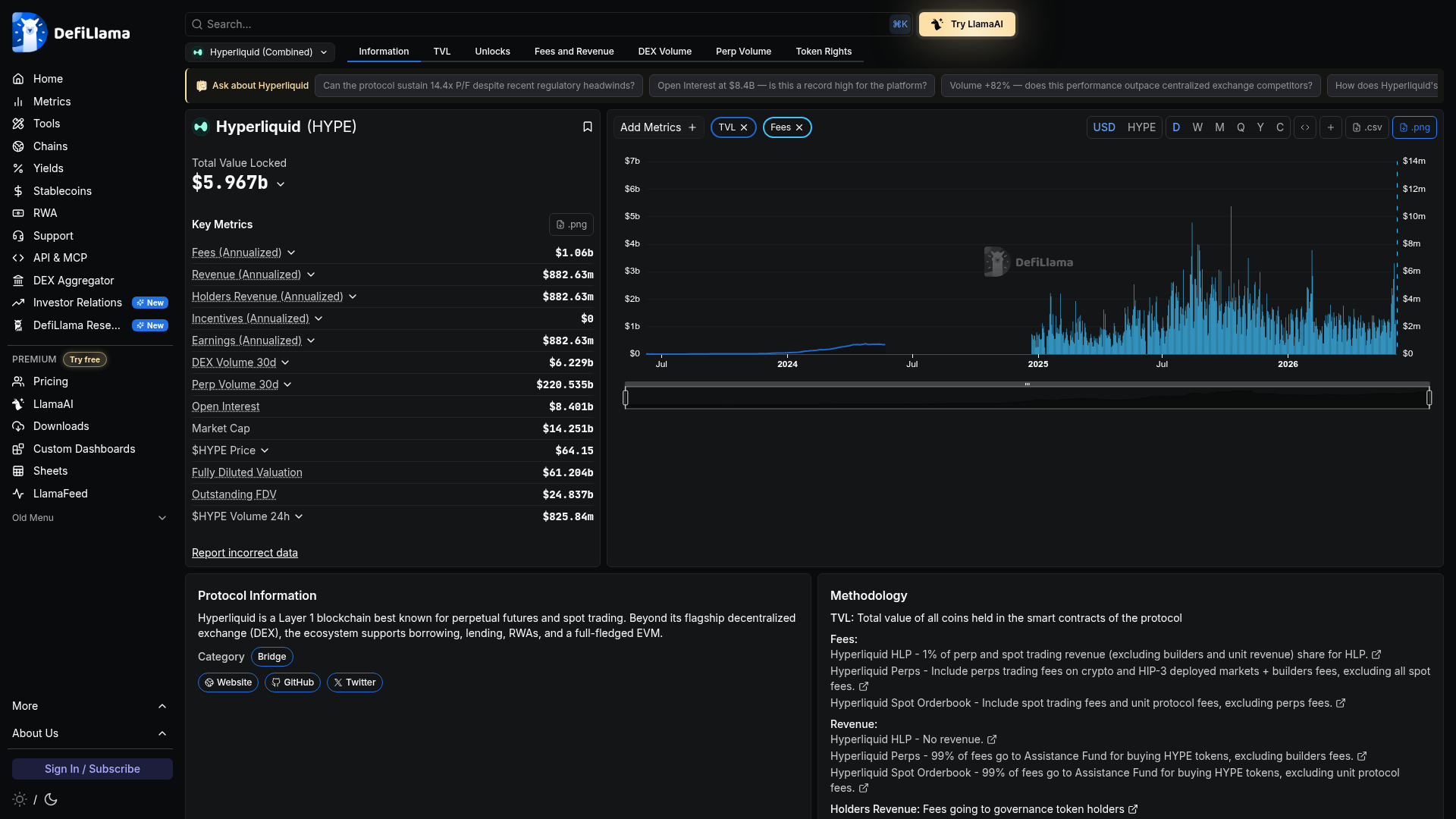Switch to dark theme moon icon
This screenshot has width=1456, height=819.
pyautogui.click(x=51, y=799)
